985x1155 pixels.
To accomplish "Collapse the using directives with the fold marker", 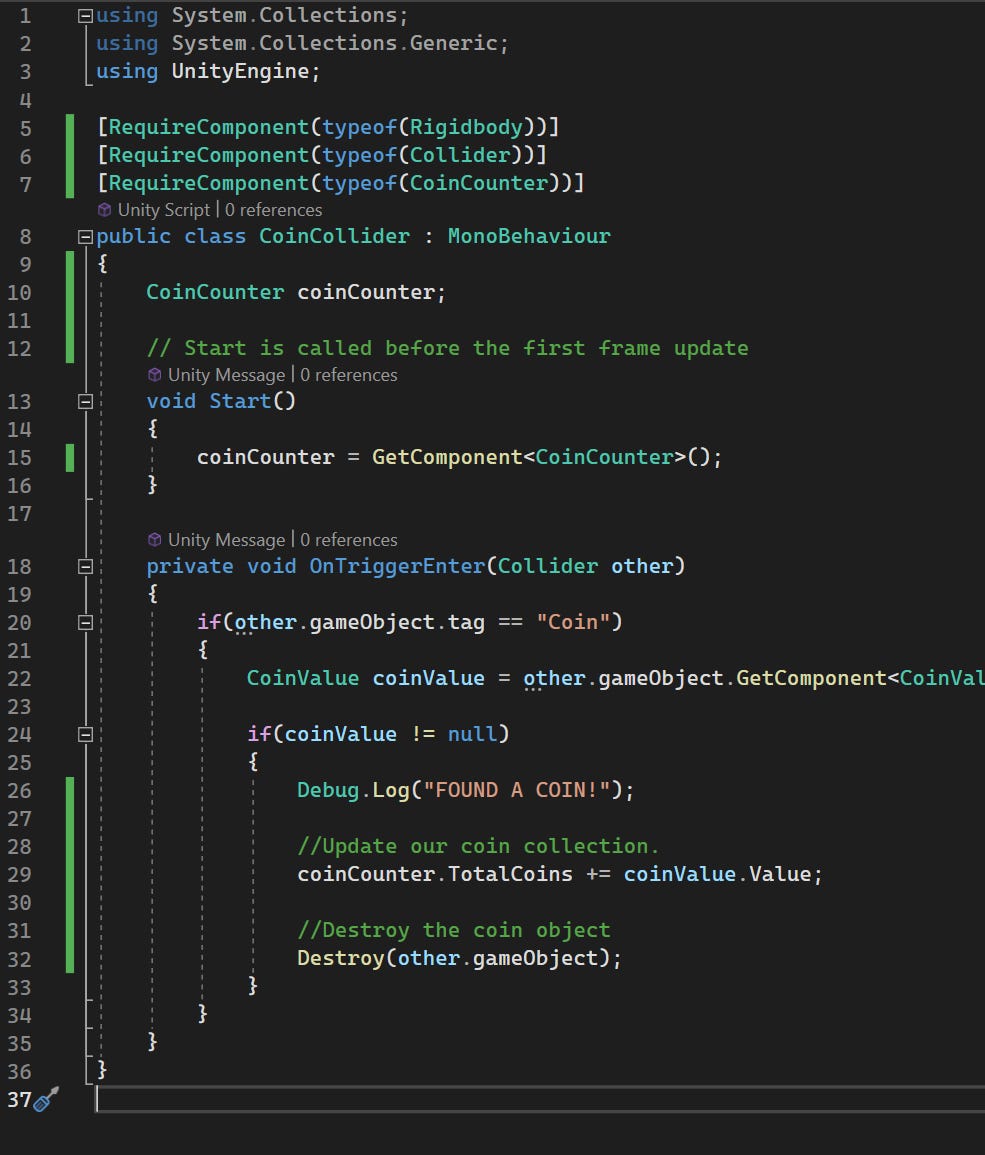I will 85,14.
